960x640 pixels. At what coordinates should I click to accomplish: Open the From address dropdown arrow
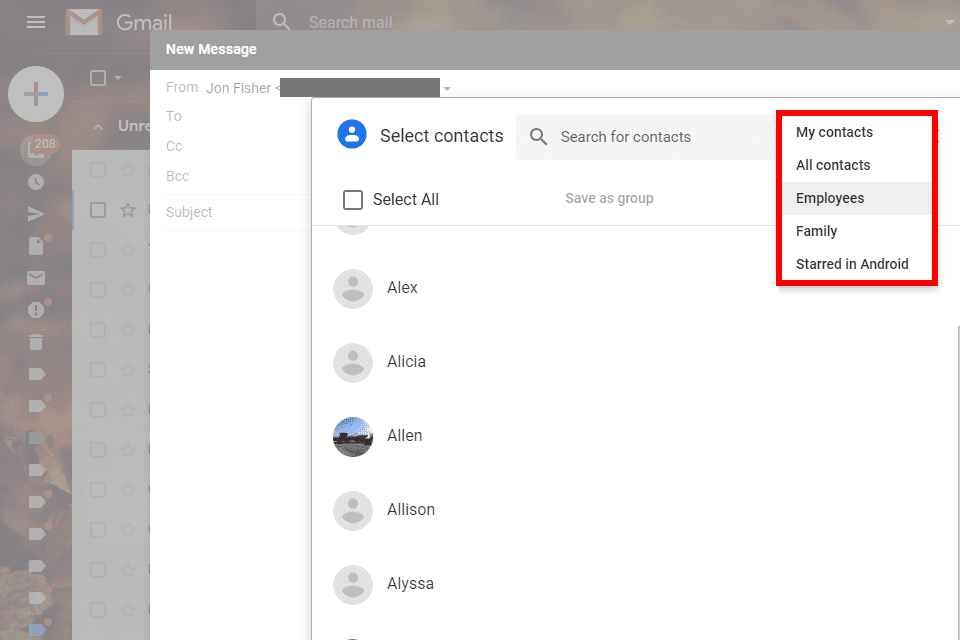(x=447, y=88)
